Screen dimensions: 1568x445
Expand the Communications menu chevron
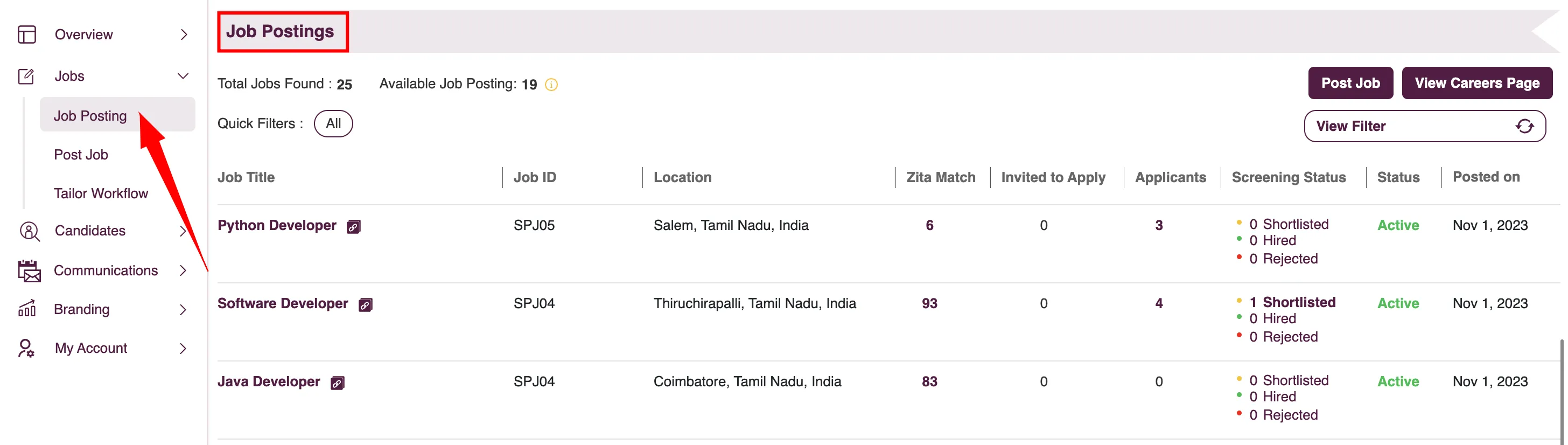(183, 271)
